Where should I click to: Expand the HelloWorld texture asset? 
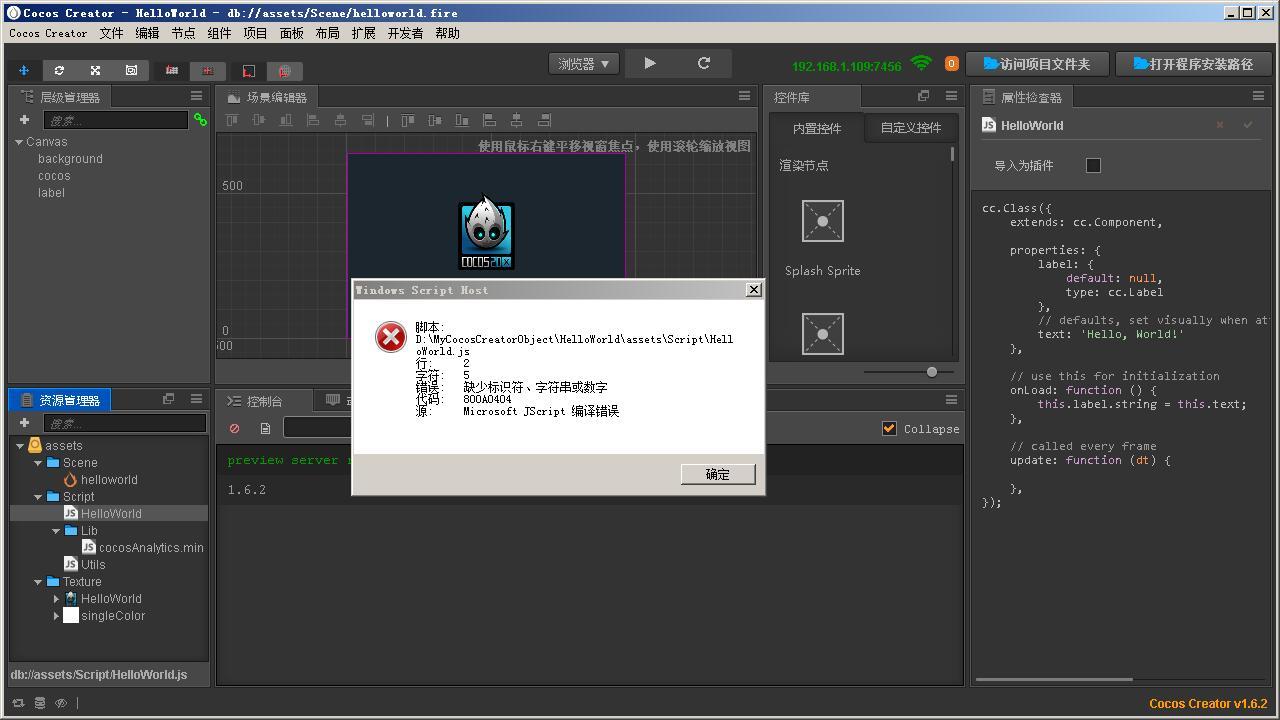point(57,599)
